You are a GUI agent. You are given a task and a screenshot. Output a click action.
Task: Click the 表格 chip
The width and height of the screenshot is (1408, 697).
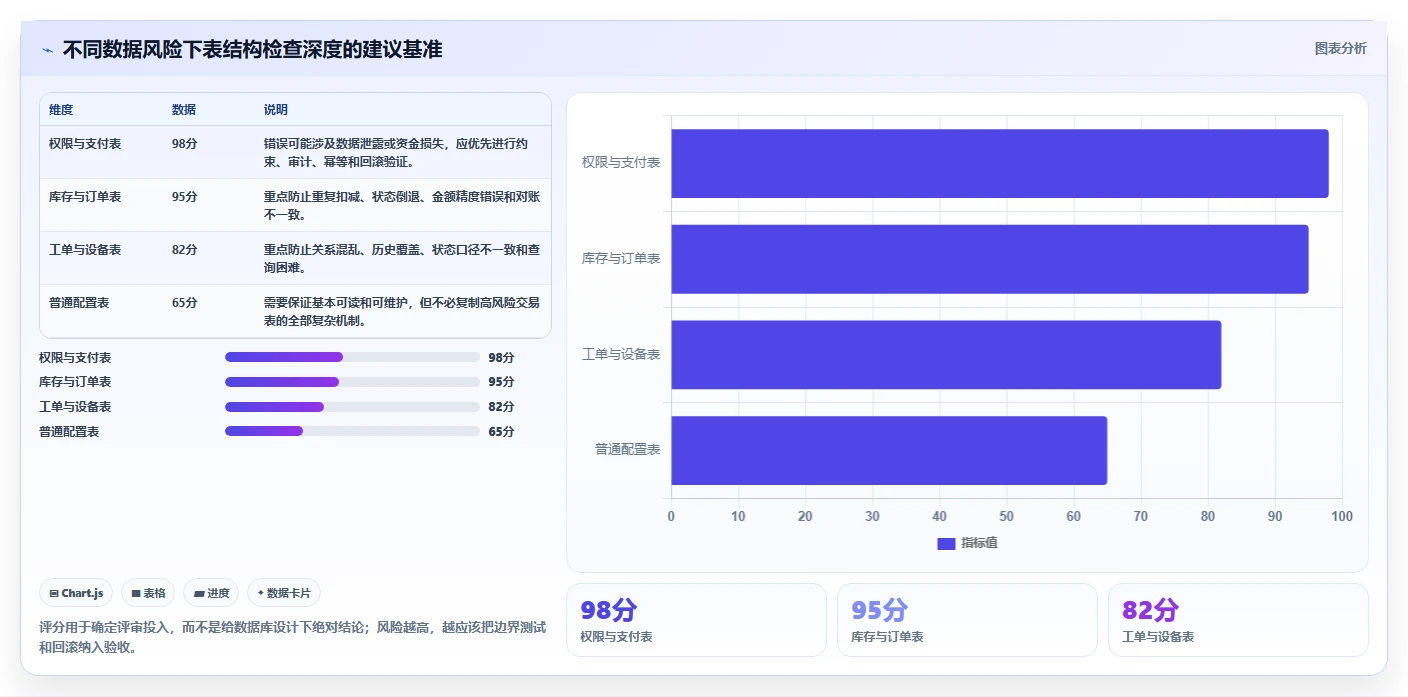(x=148, y=593)
